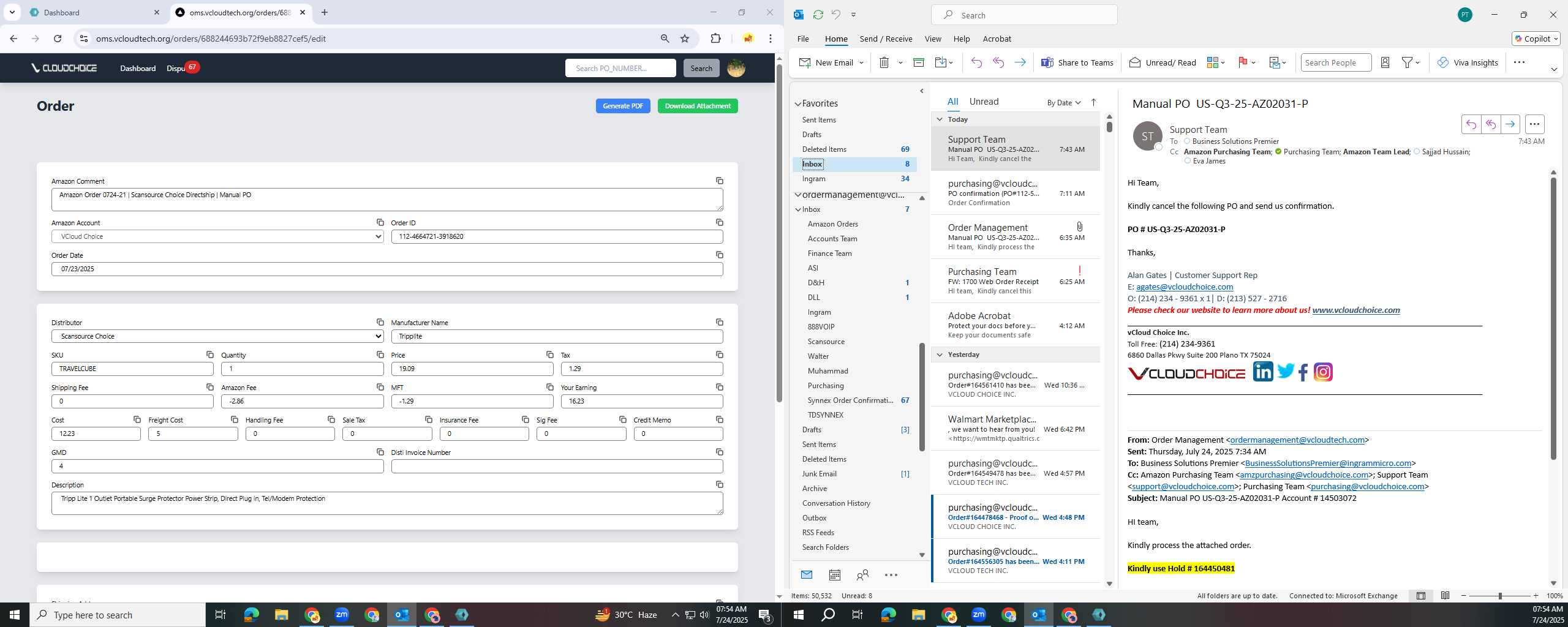Click the Search People field in Outlook
The width and height of the screenshot is (1568, 627).
pyautogui.click(x=1336, y=62)
